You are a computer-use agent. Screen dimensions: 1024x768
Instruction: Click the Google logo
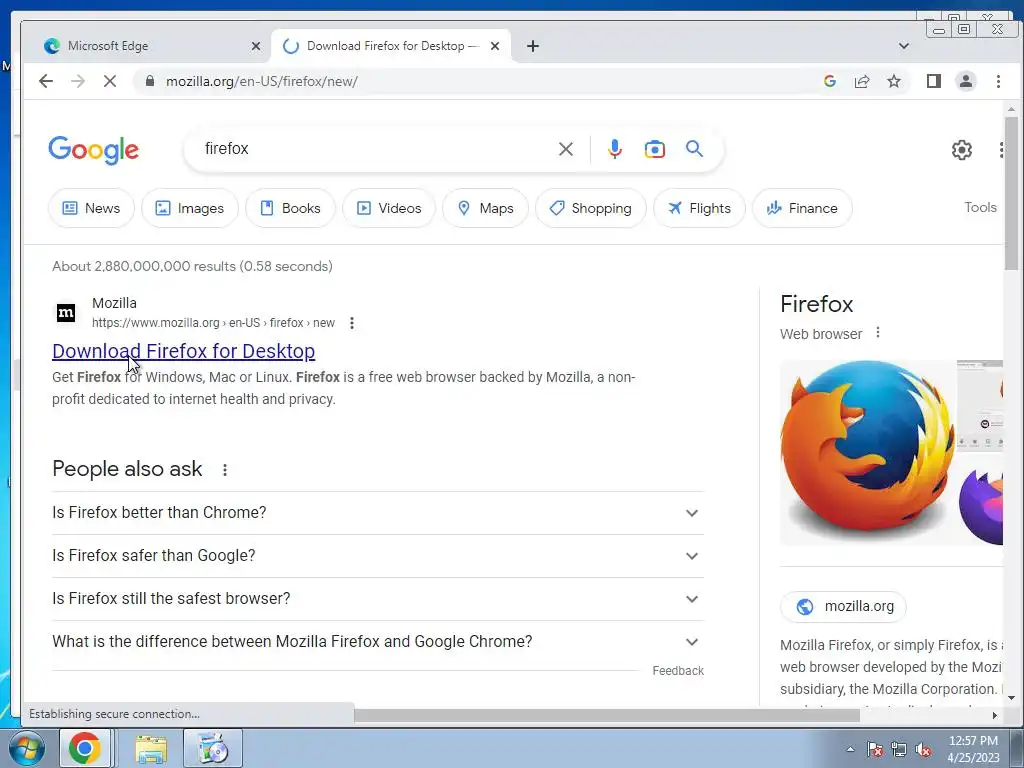93,150
